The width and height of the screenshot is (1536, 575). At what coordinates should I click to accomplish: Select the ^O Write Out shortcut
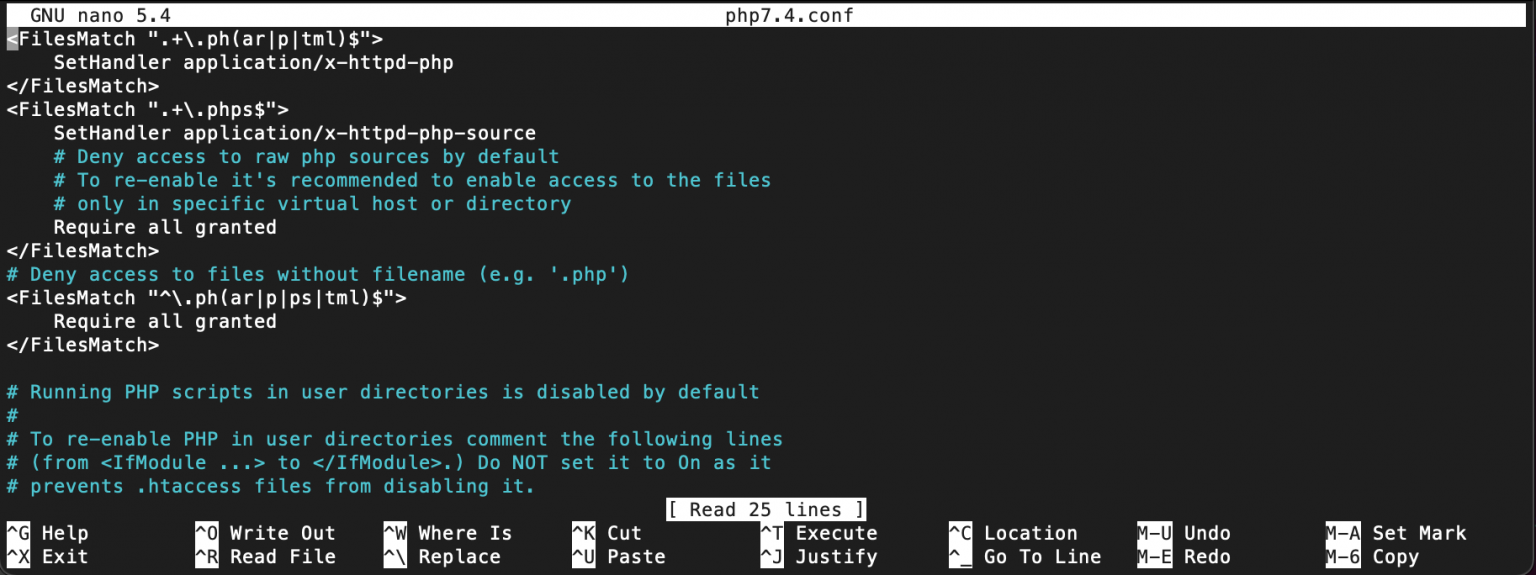[x=265, y=533]
